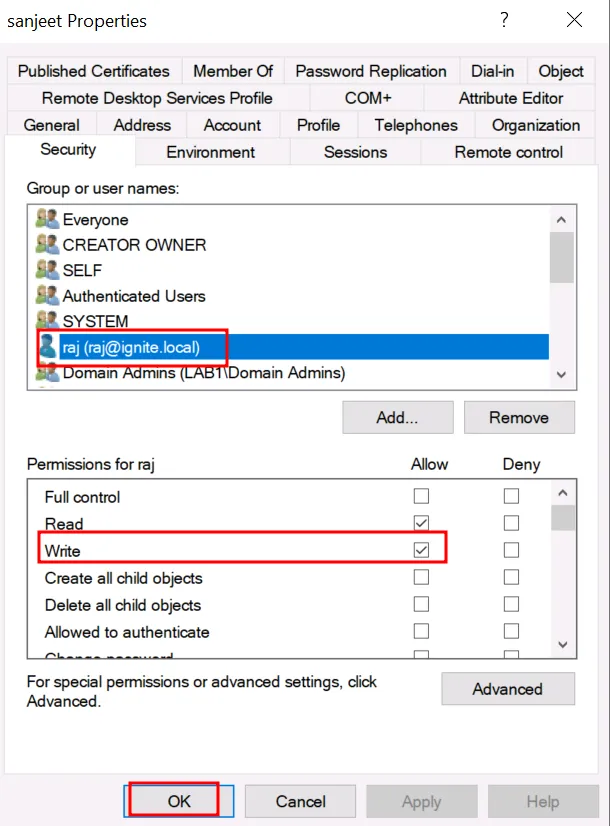Viewport: 610px width, 826px height.
Task: Enable Allow checkbox for Full control
Action: (421, 497)
